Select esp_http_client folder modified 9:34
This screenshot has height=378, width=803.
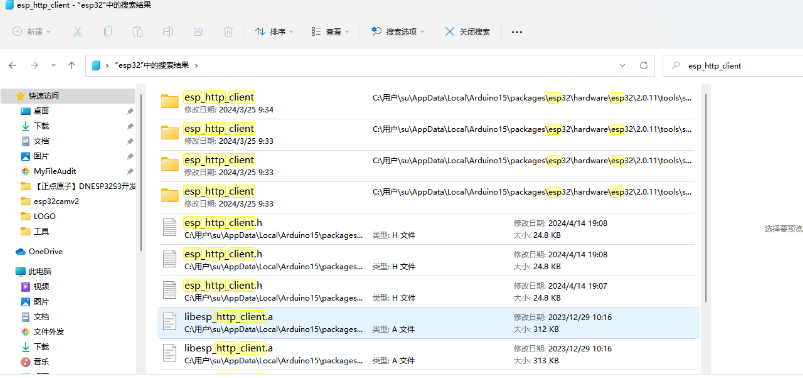429,103
